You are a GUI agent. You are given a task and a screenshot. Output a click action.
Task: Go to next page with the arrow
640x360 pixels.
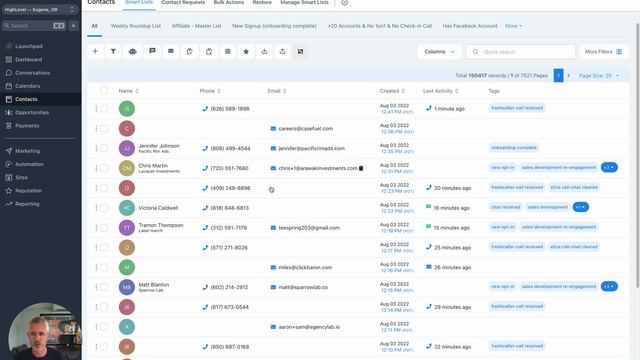pyautogui.click(x=568, y=76)
